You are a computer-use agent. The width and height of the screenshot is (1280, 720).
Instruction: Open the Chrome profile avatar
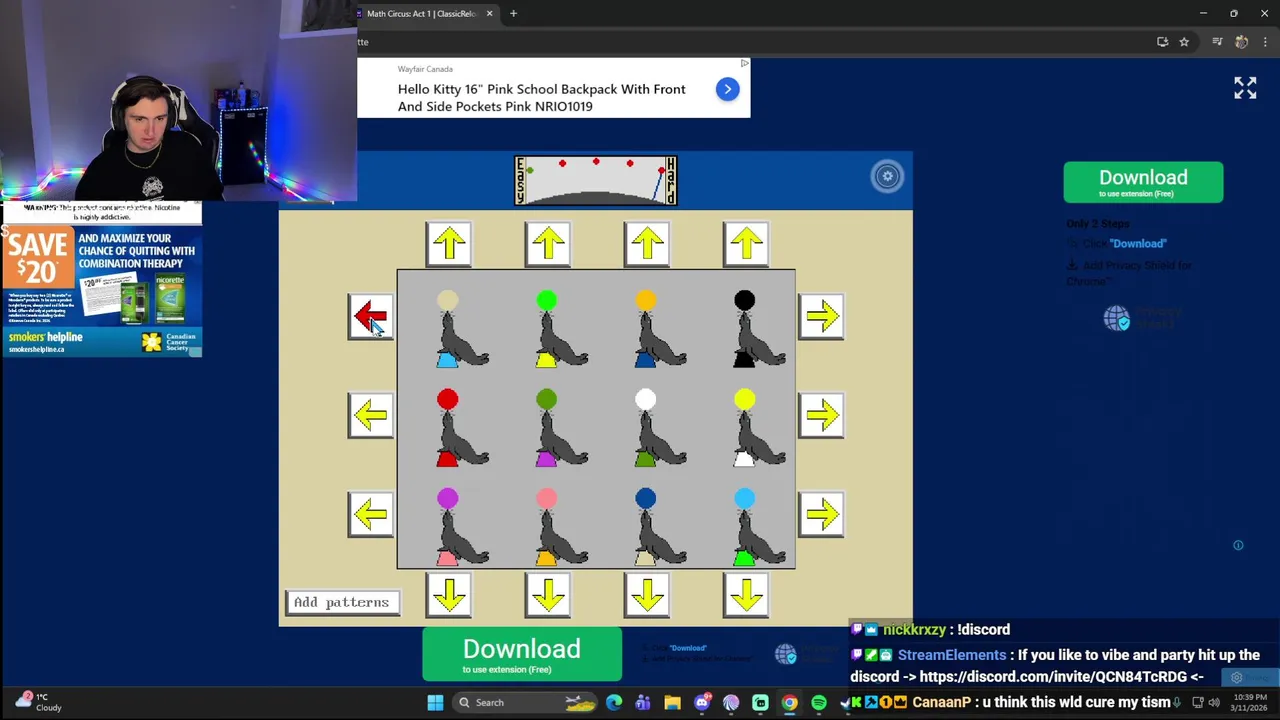pos(1241,42)
